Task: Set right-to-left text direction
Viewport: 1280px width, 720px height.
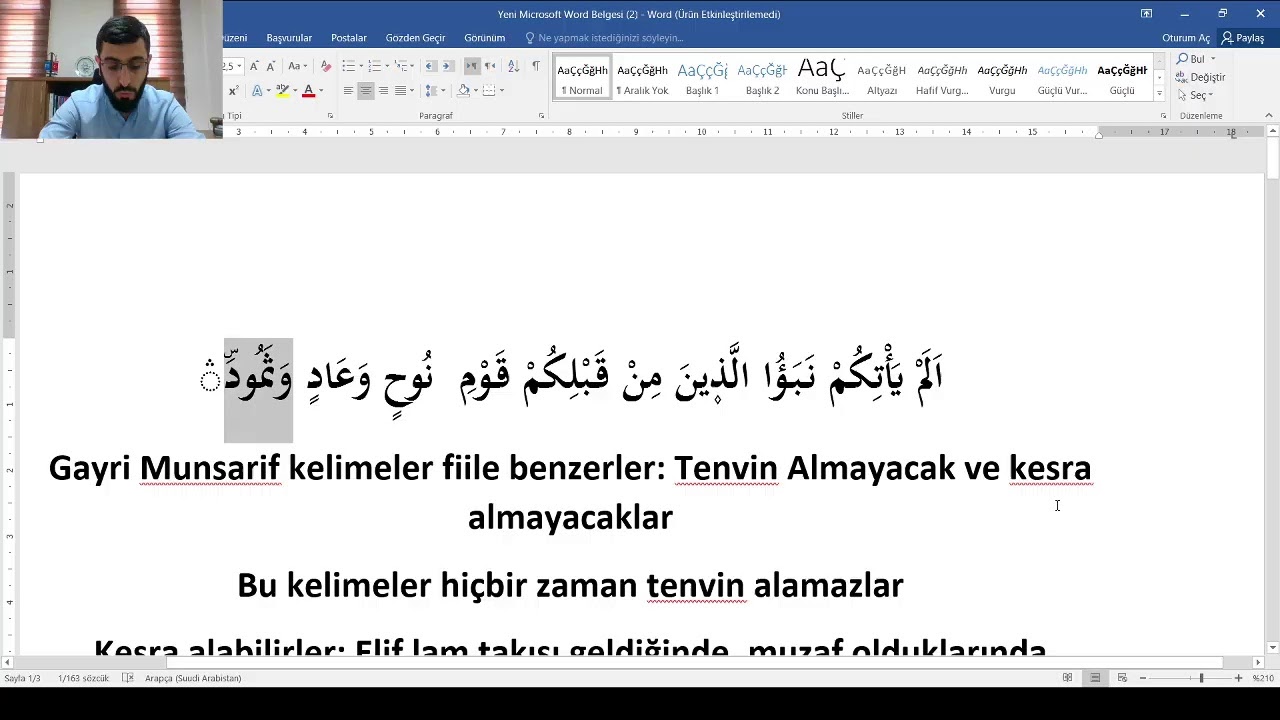Action: tap(490, 66)
